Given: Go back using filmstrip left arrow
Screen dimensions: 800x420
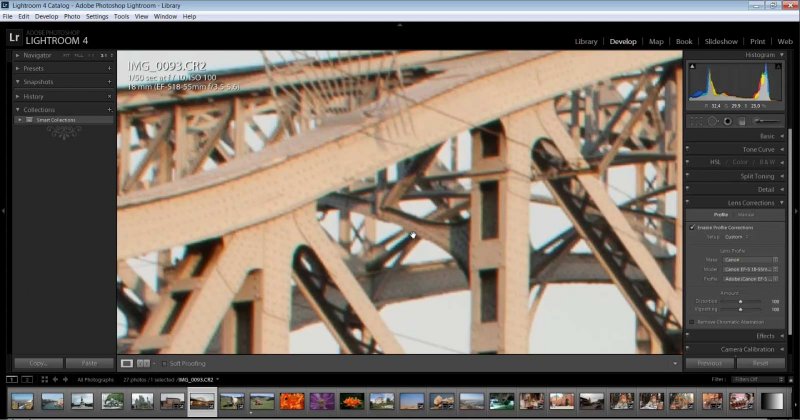Looking at the screenshot, I should (x=56, y=380).
